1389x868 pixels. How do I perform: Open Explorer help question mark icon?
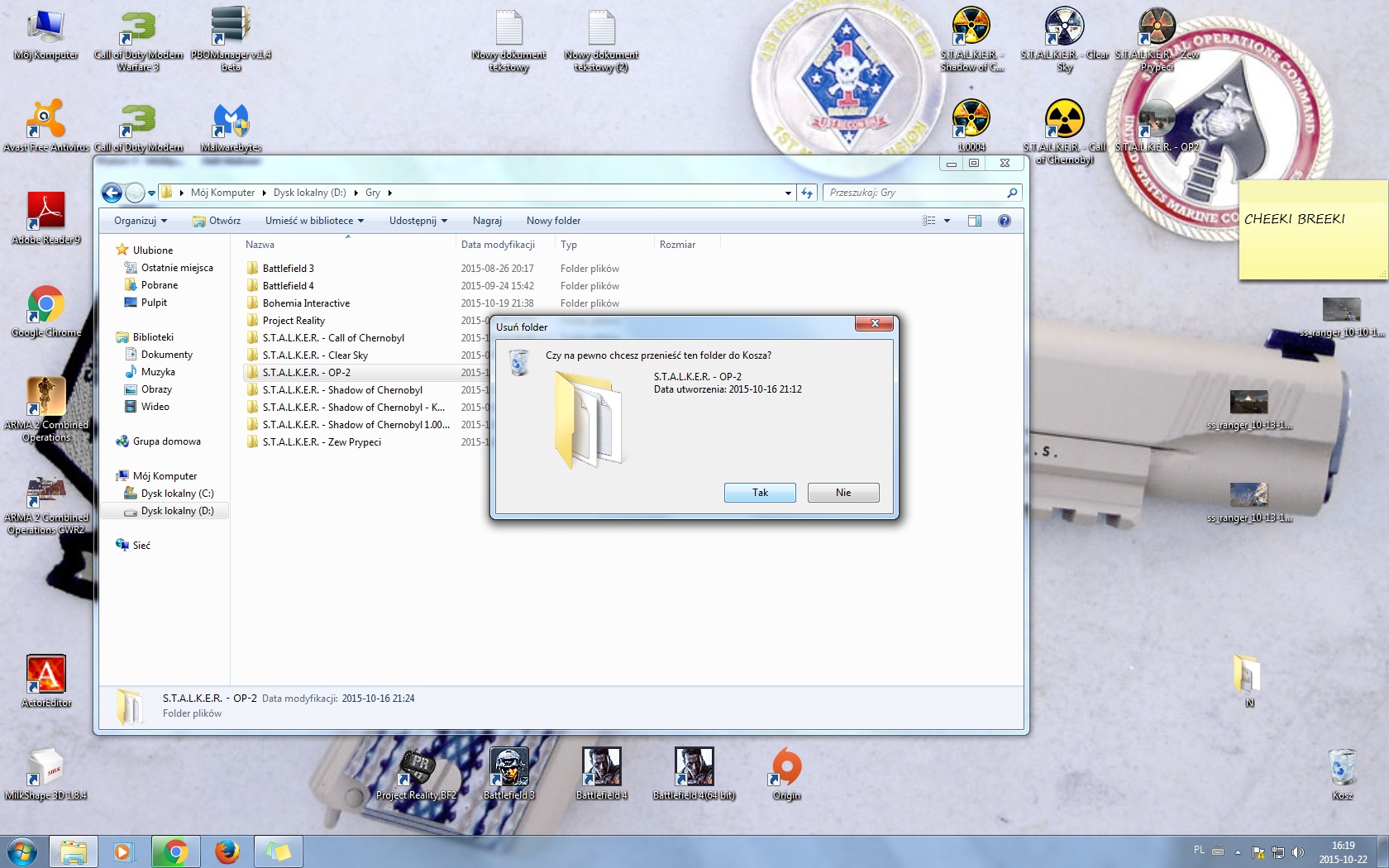(1005, 221)
